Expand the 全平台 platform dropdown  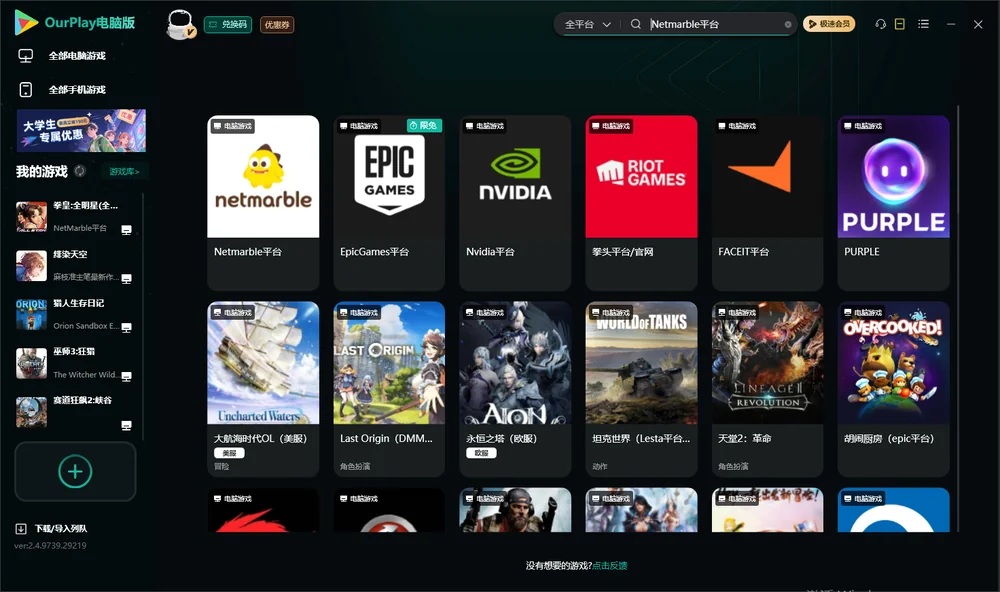coord(587,24)
